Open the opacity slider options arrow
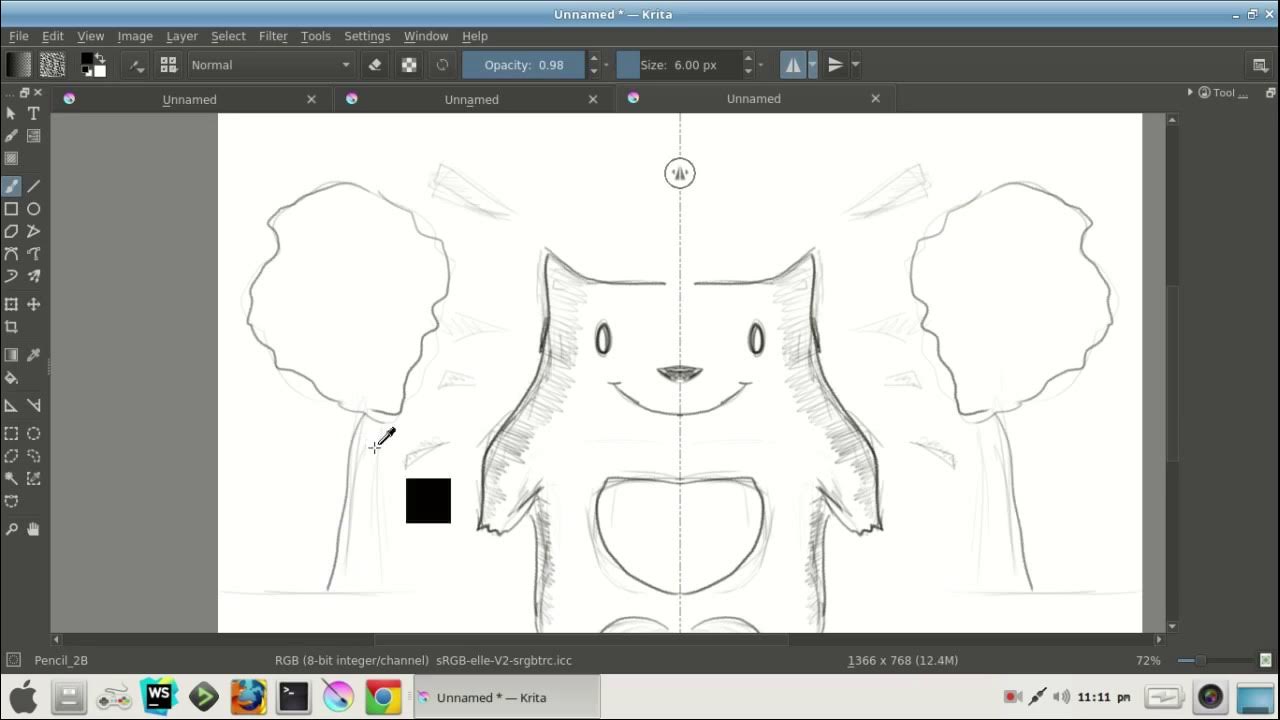Screen dimensions: 1280x720 606,65
